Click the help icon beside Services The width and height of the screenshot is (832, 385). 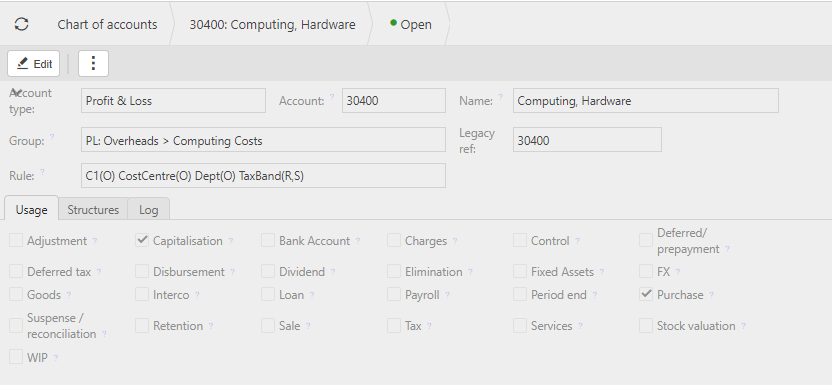580,326
